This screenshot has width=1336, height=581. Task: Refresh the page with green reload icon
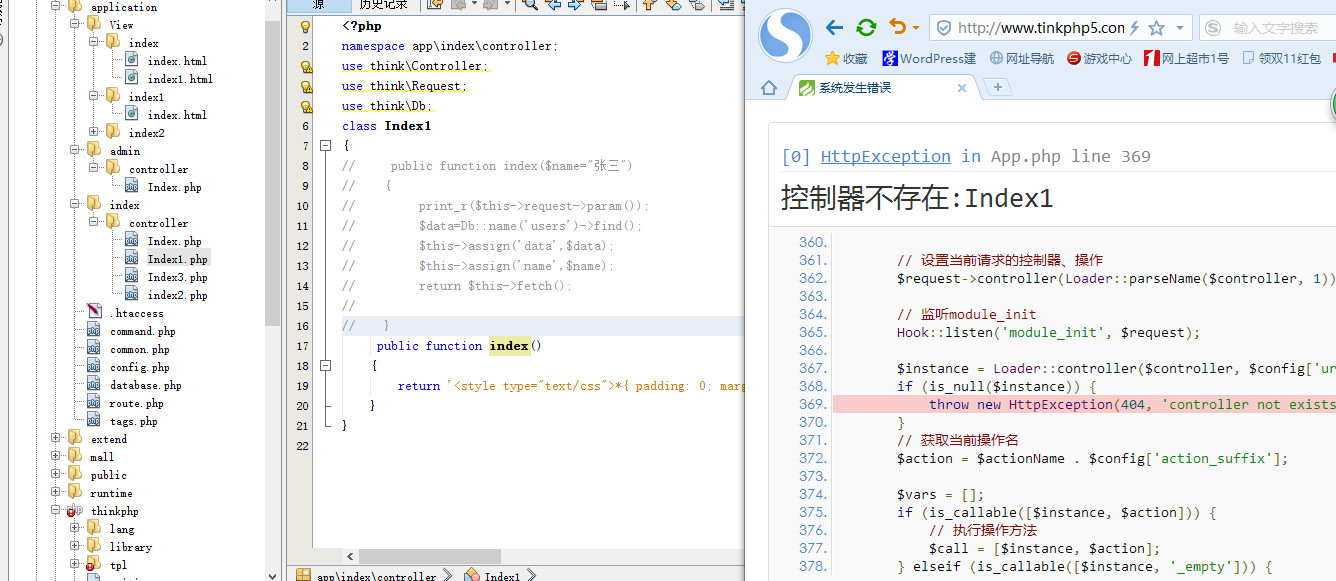[x=866, y=28]
